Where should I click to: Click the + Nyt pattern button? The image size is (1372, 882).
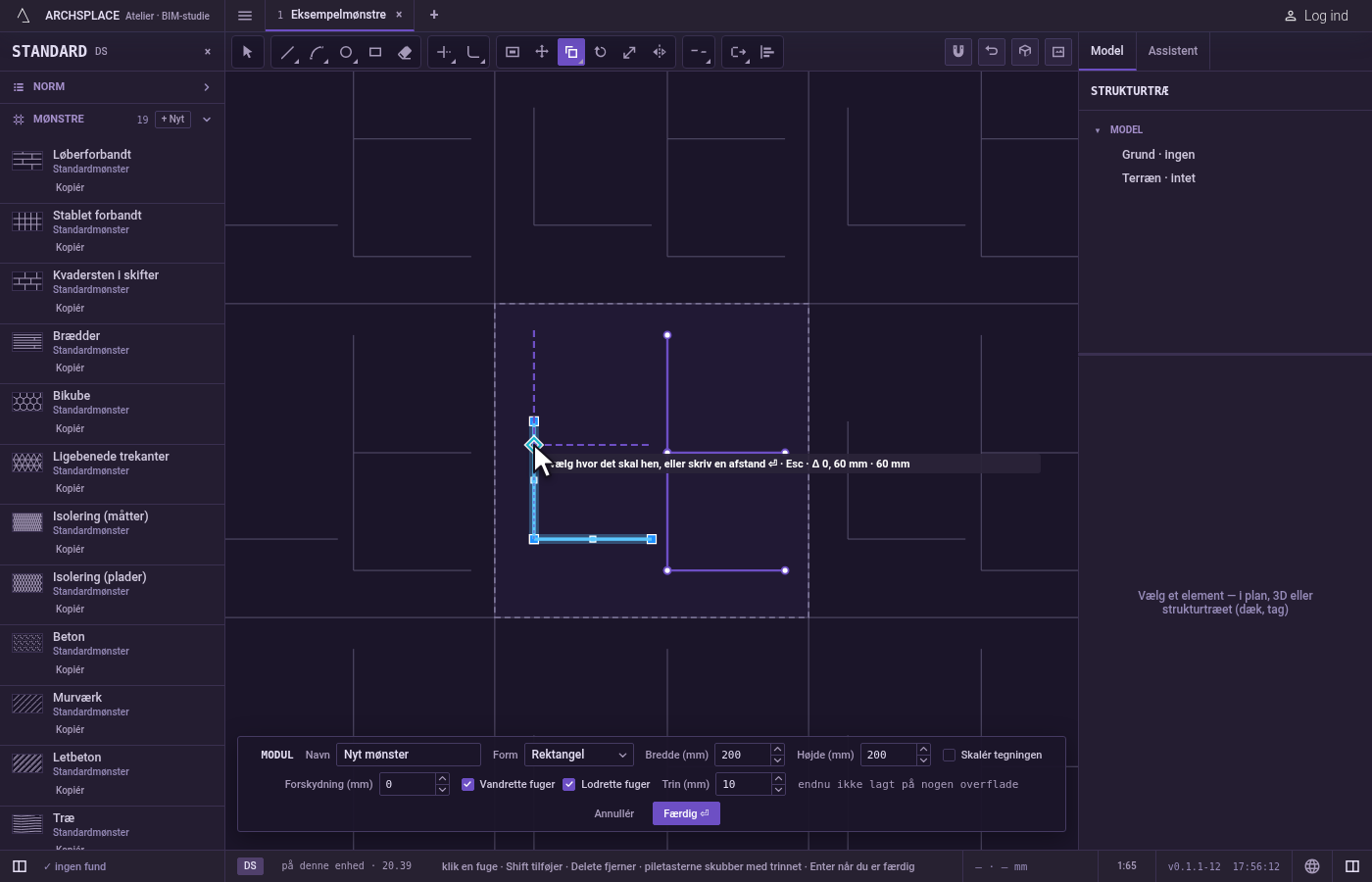(173, 120)
